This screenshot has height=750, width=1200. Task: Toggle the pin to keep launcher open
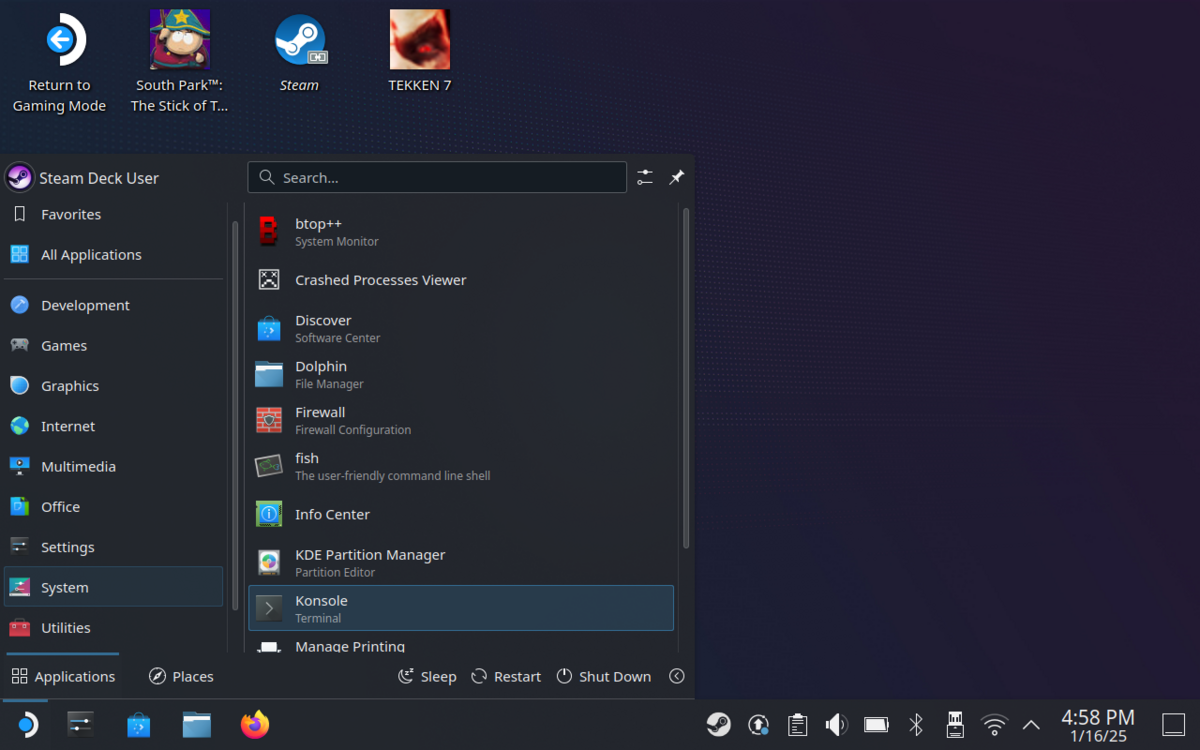677,177
